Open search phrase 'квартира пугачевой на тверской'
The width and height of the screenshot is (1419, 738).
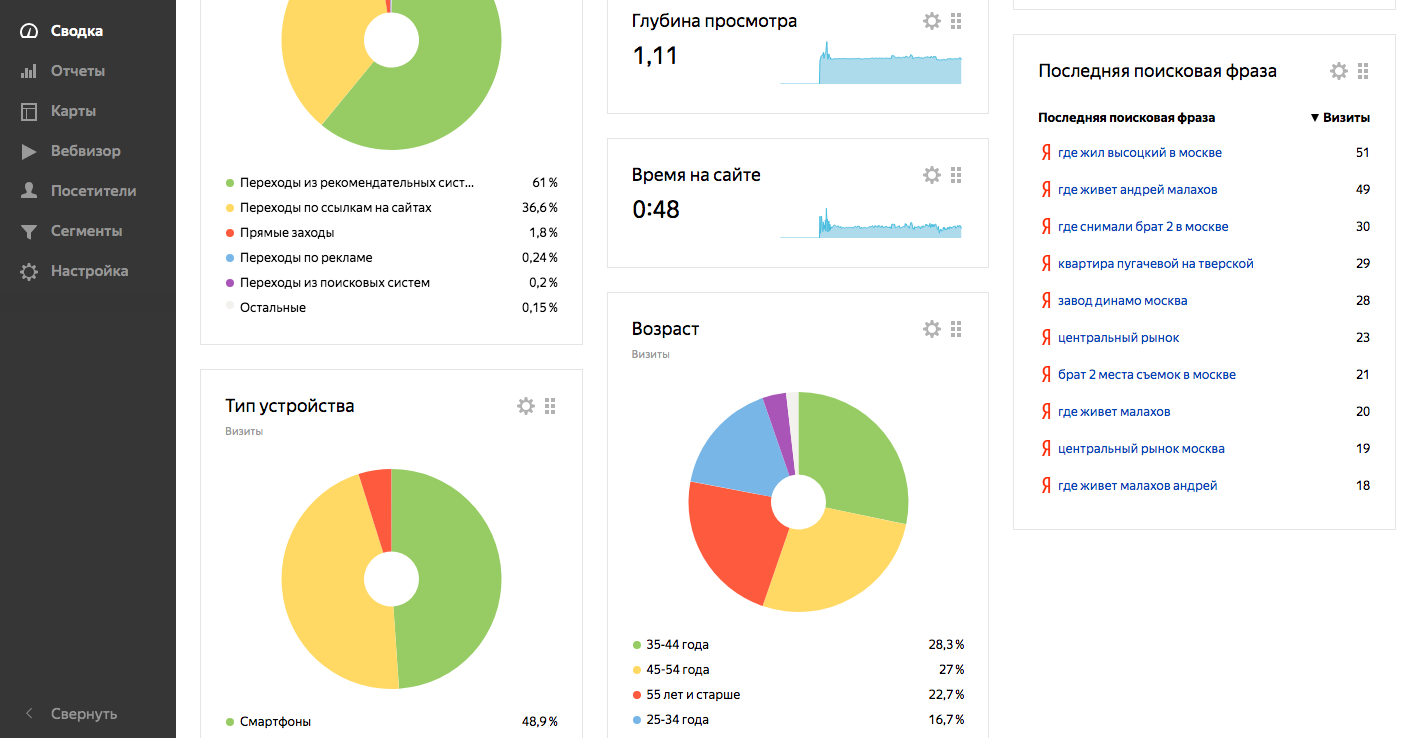(1156, 264)
